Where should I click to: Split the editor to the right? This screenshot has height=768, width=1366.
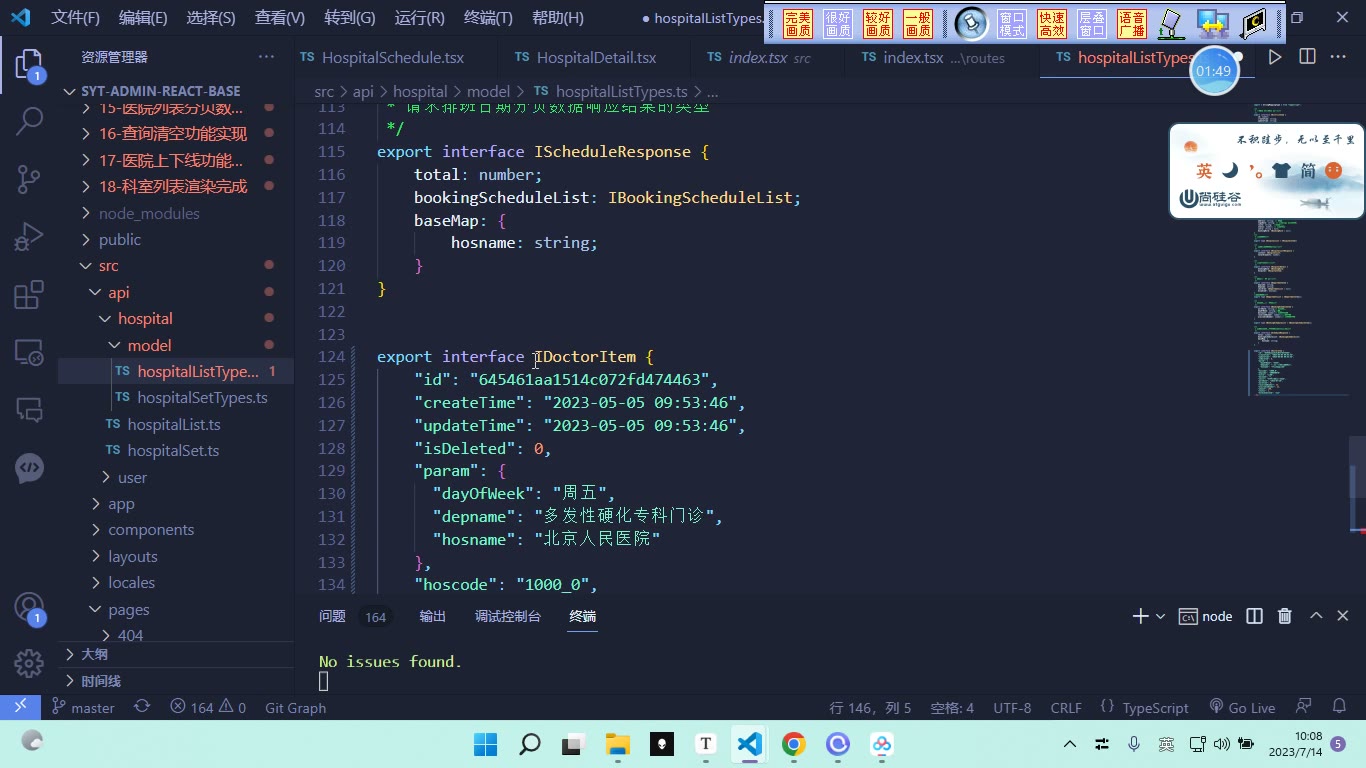1307,57
